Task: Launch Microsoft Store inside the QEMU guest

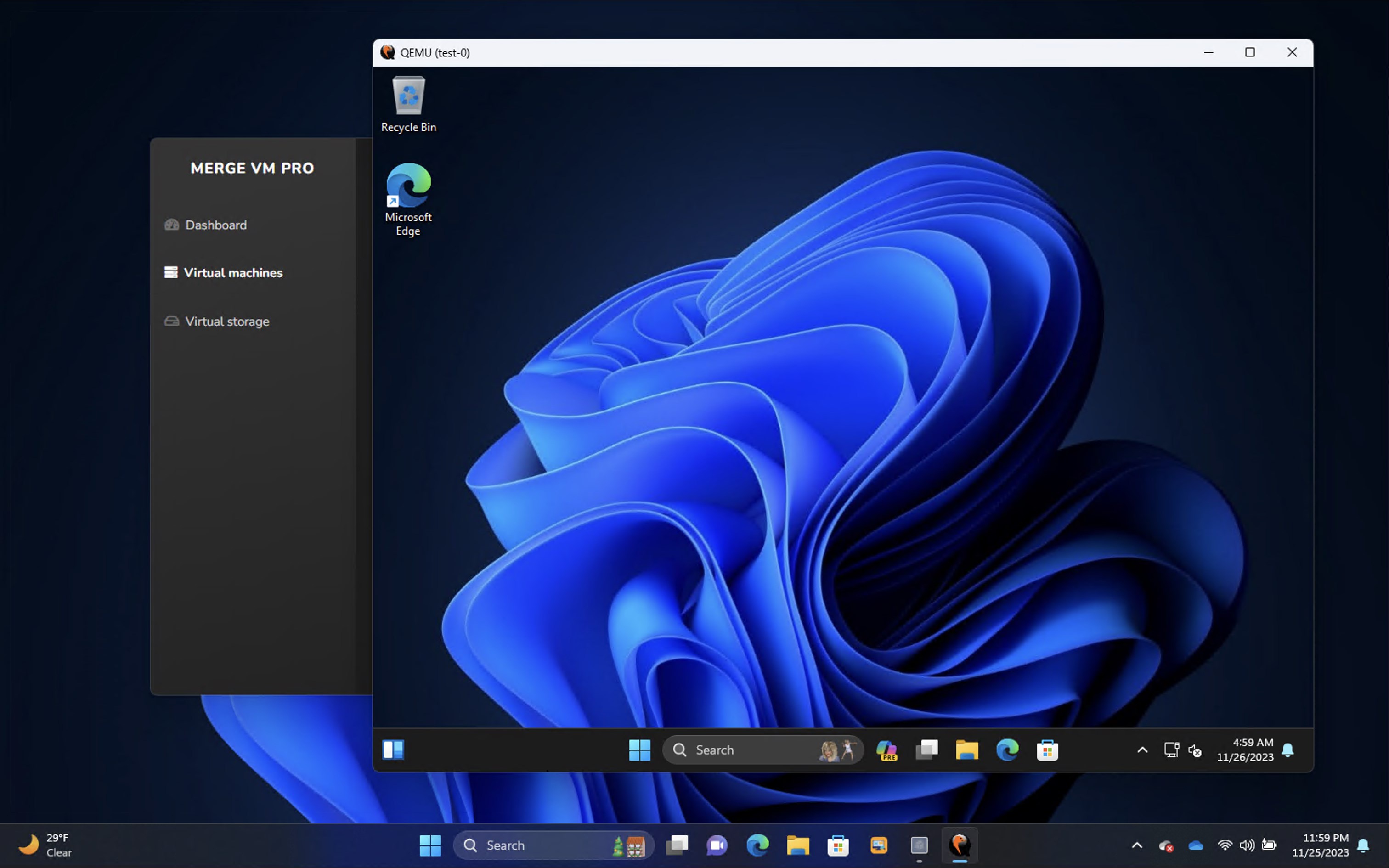Action: (1047, 750)
